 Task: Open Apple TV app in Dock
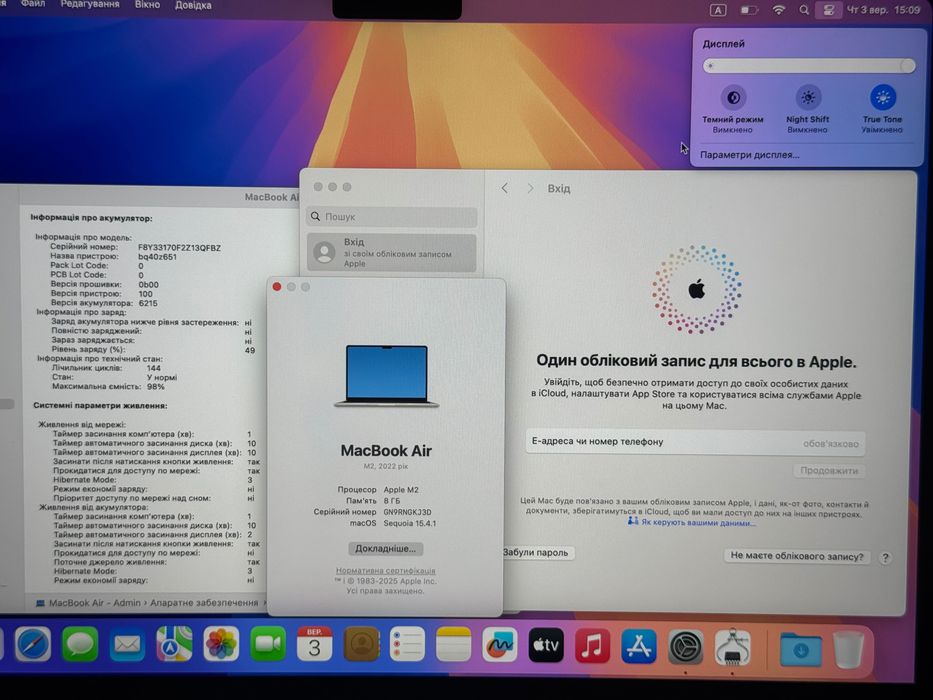pyautogui.click(x=546, y=646)
